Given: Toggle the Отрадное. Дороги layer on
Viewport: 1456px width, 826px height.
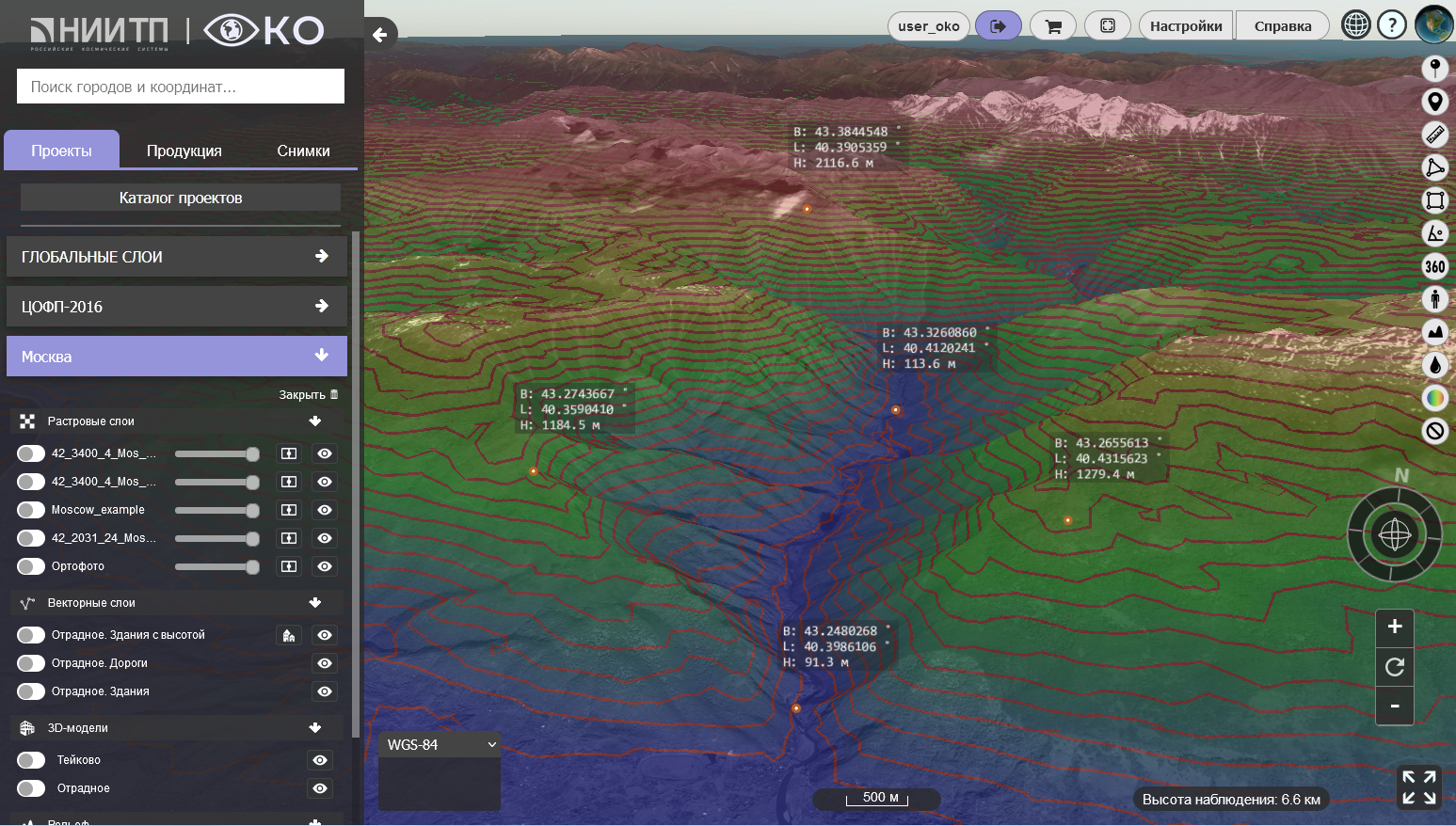Looking at the screenshot, I should [31, 663].
